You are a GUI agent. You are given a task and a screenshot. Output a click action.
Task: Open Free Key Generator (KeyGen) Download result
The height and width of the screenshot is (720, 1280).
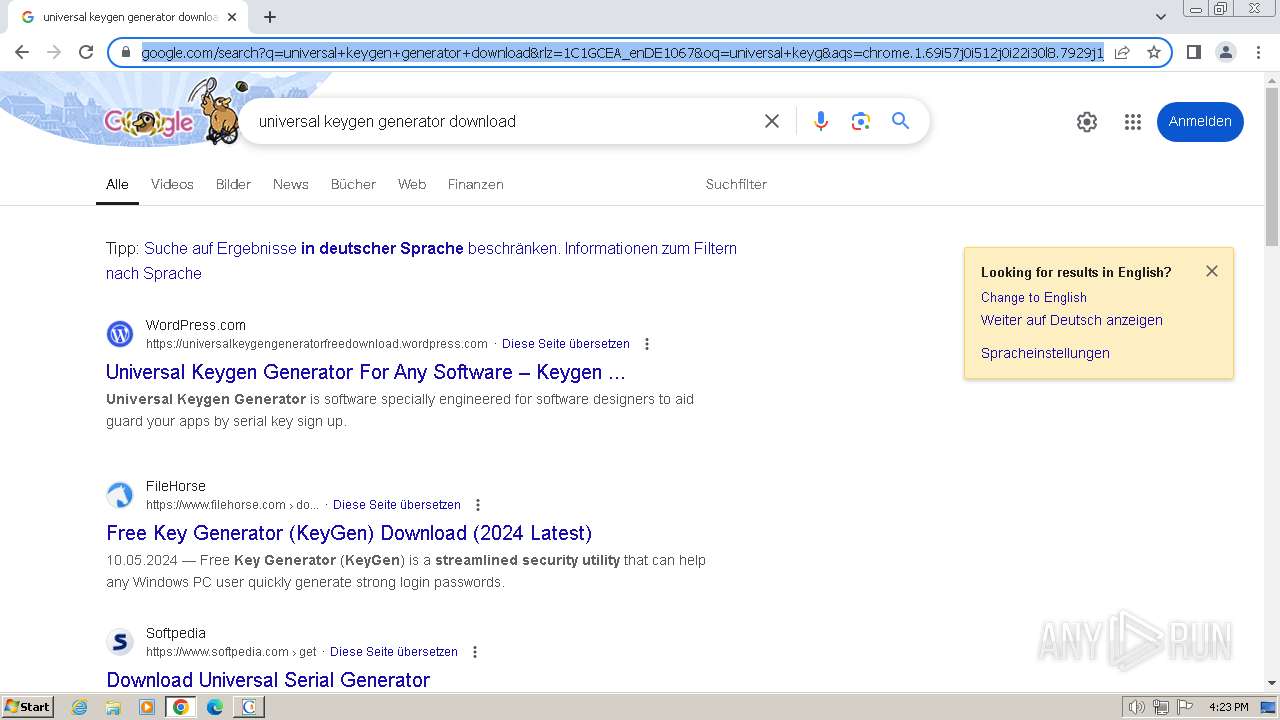click(x=349, y=533)
